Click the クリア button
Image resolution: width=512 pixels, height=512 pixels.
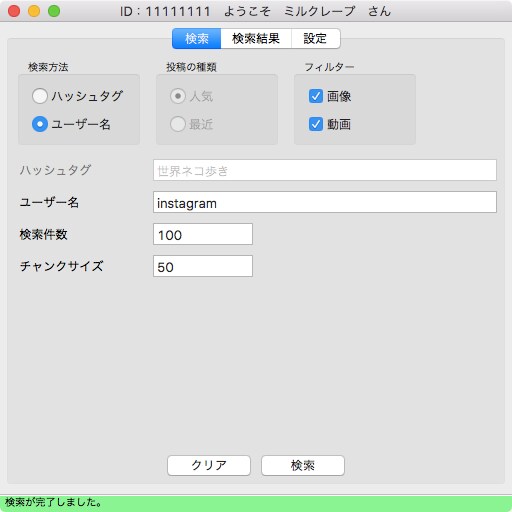coord(209,465)
